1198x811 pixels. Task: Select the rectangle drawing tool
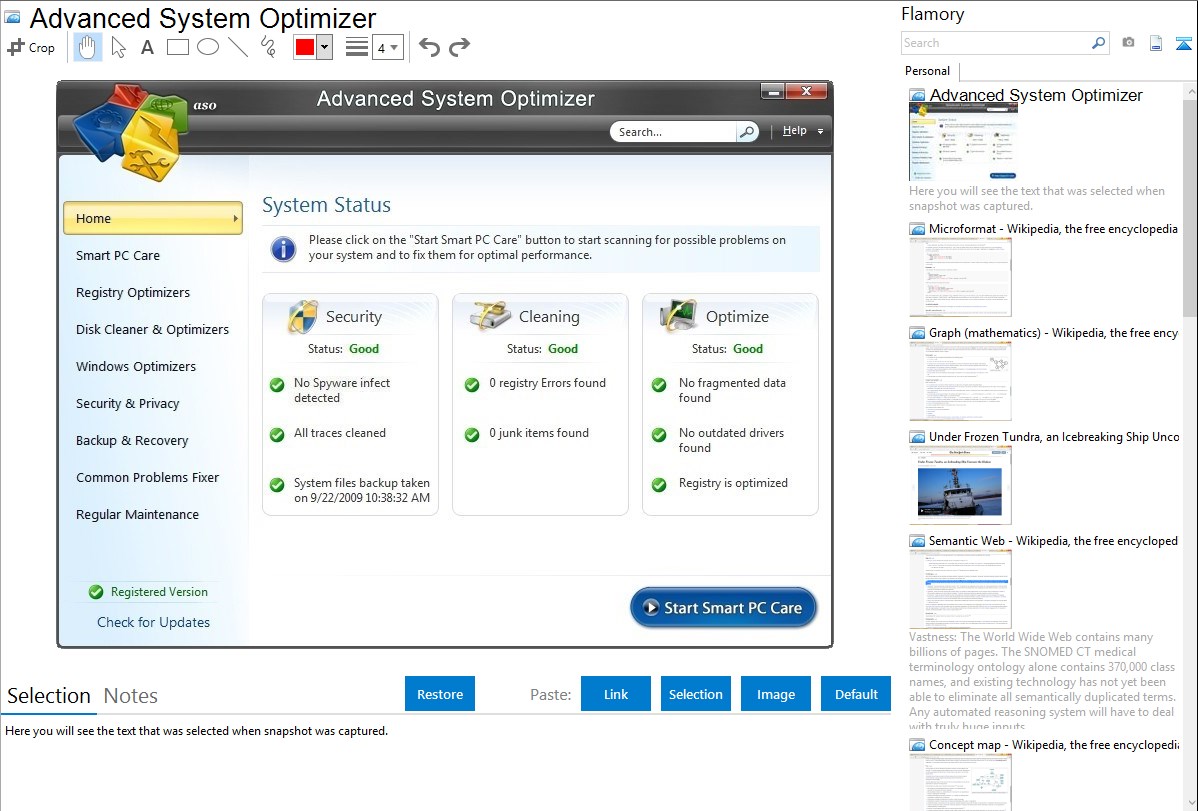point(177,47)
